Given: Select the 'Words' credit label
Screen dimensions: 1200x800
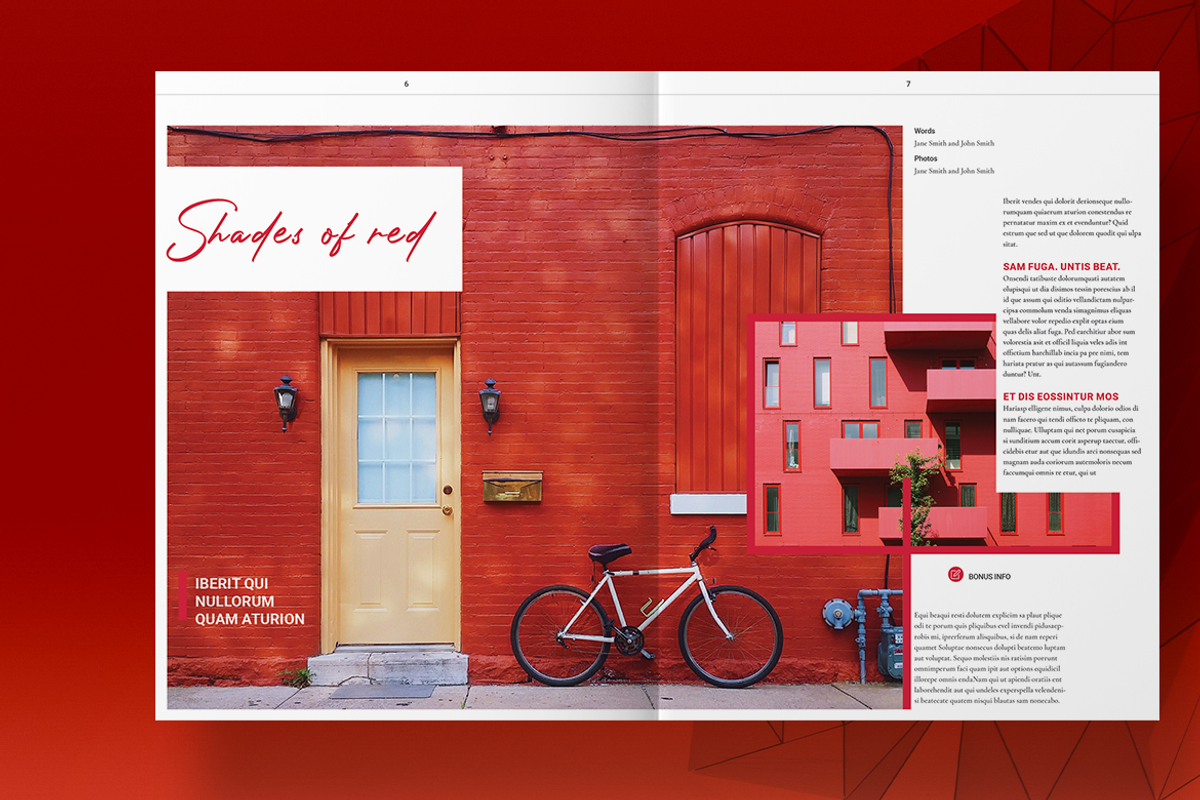Looking at the screenshot, I should [925, 131].
